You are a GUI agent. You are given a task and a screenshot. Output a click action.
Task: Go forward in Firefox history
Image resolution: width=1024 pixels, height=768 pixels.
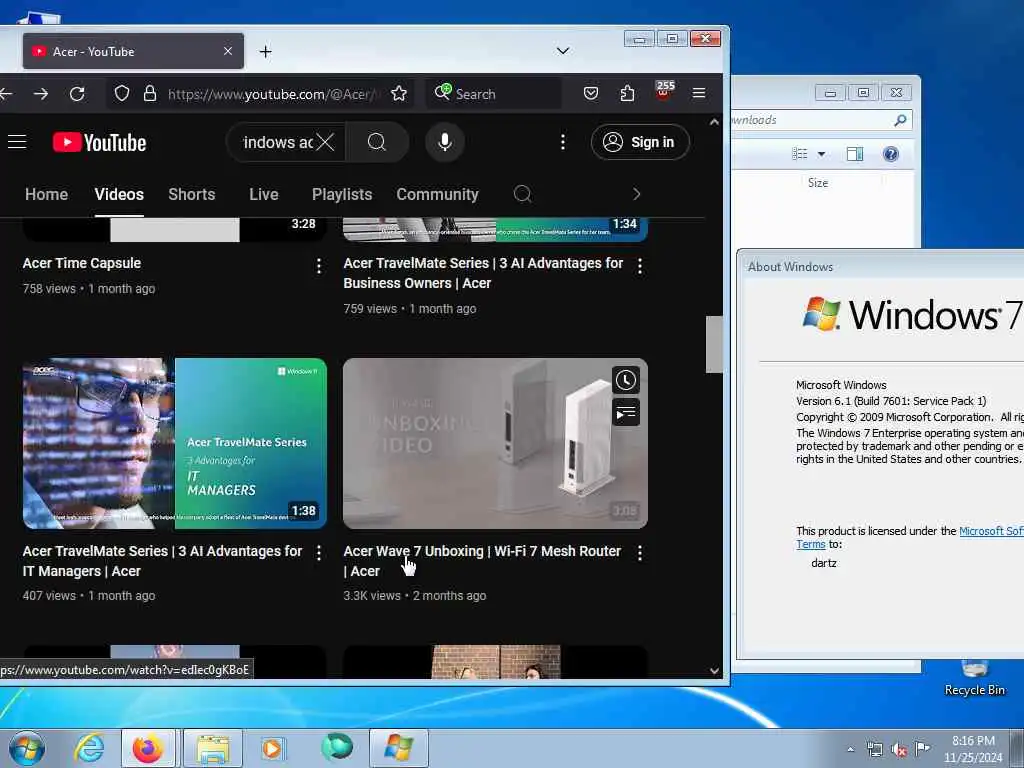coord(40,94)
